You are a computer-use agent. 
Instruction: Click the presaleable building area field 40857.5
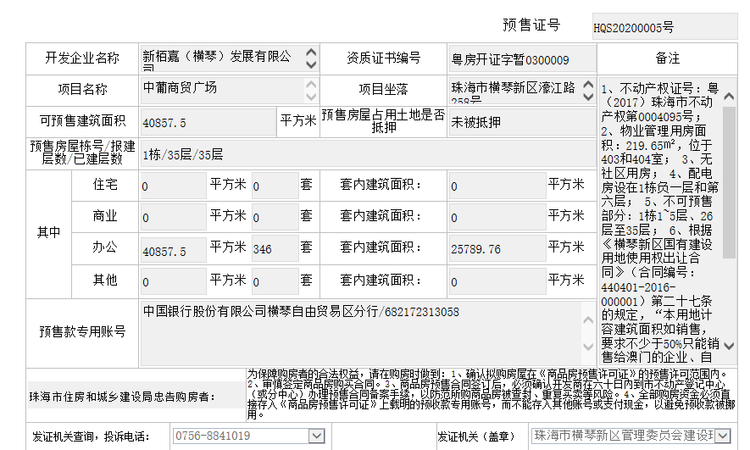(x=208, y=122)
